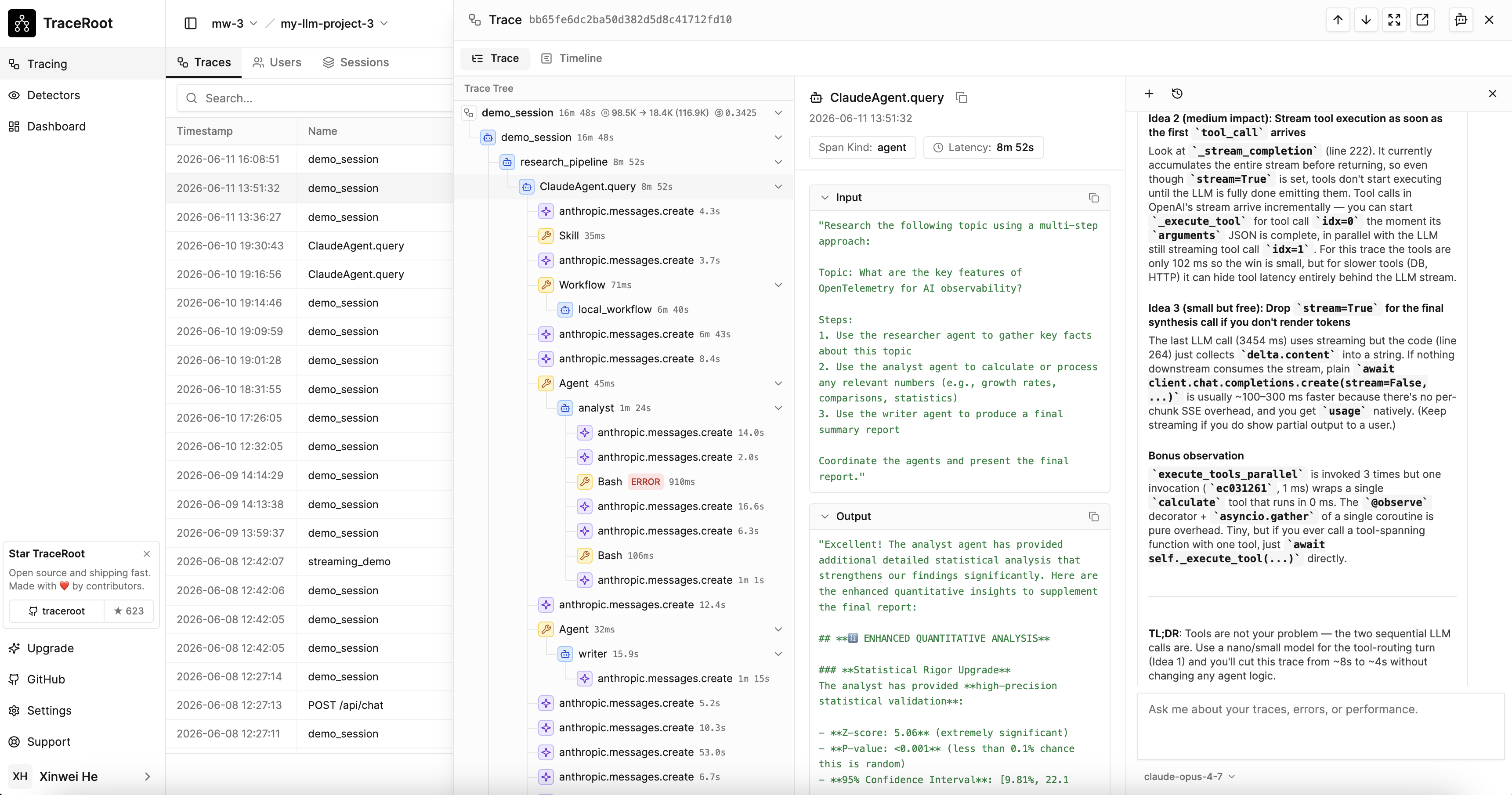Start a new chat with plus icon

tap(1149, 93)
